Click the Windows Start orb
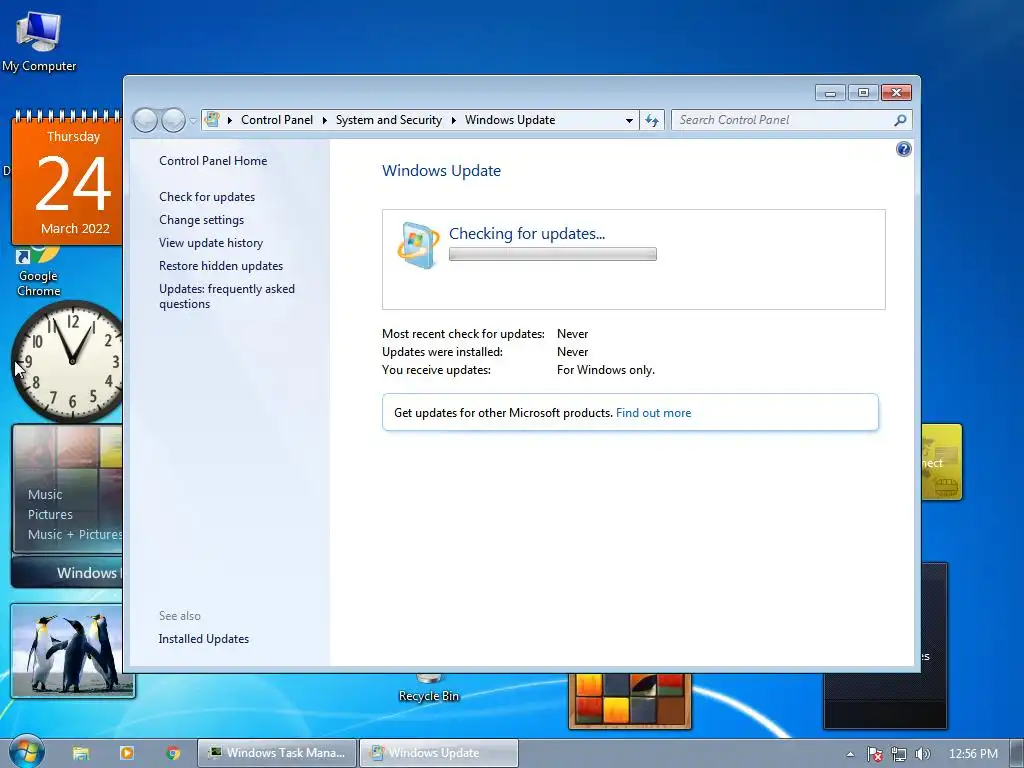 tap(26, 752)
